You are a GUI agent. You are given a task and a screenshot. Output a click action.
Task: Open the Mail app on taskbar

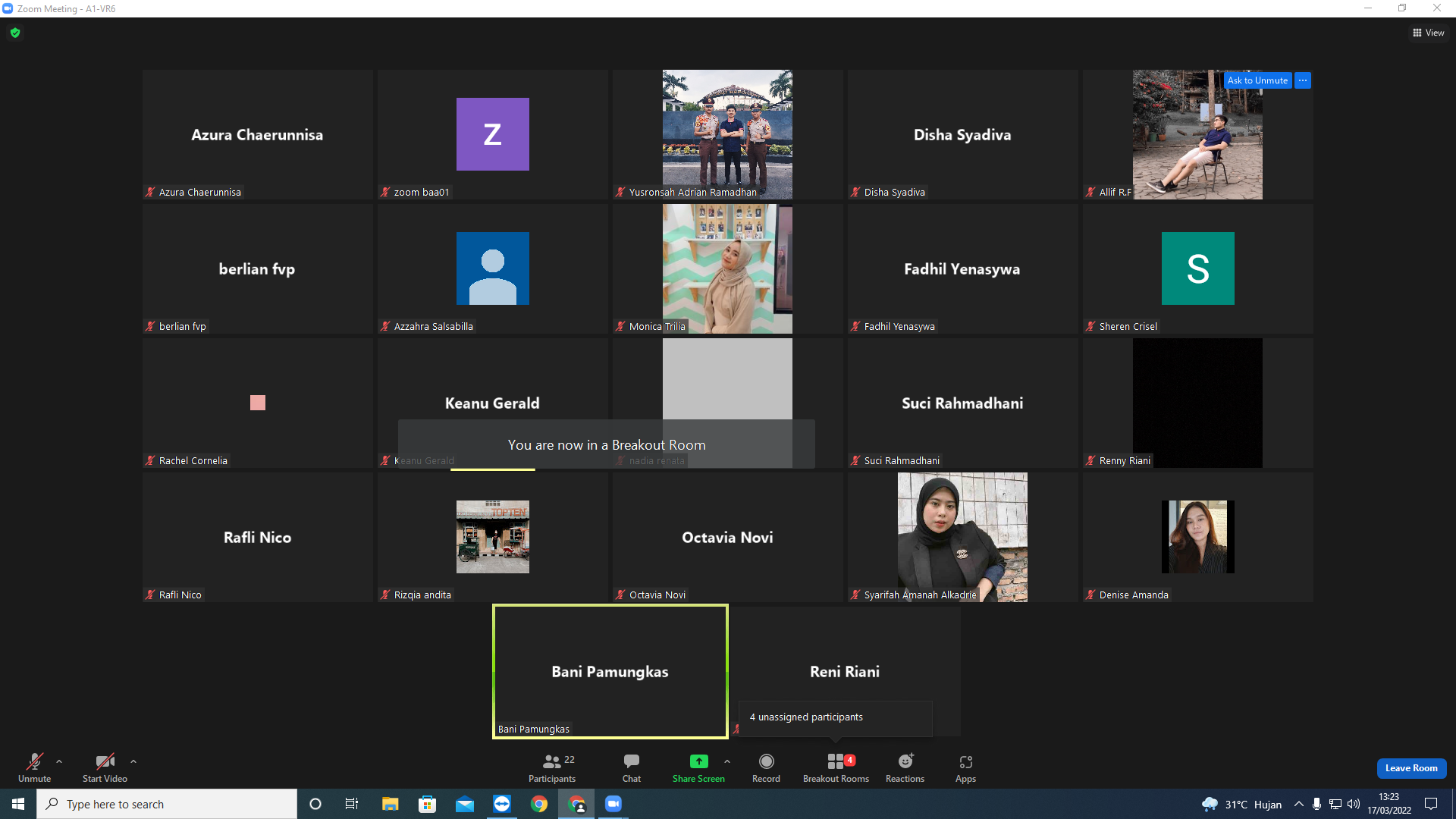click(464, 804)
